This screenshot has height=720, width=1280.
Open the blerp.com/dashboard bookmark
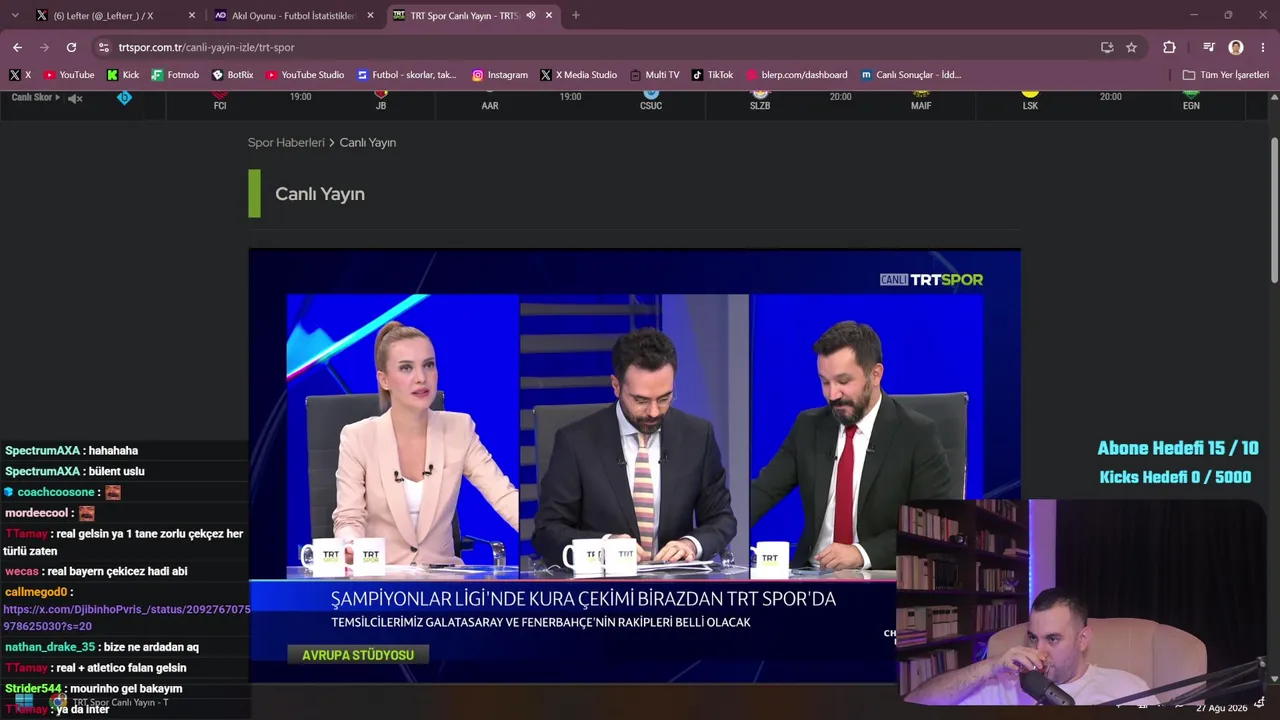[796, 75]
